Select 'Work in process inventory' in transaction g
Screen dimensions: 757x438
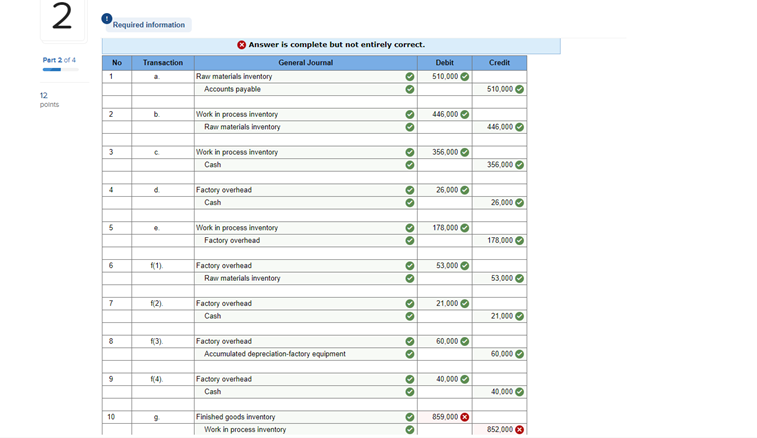pyautogui.click(x=306, y=430)
